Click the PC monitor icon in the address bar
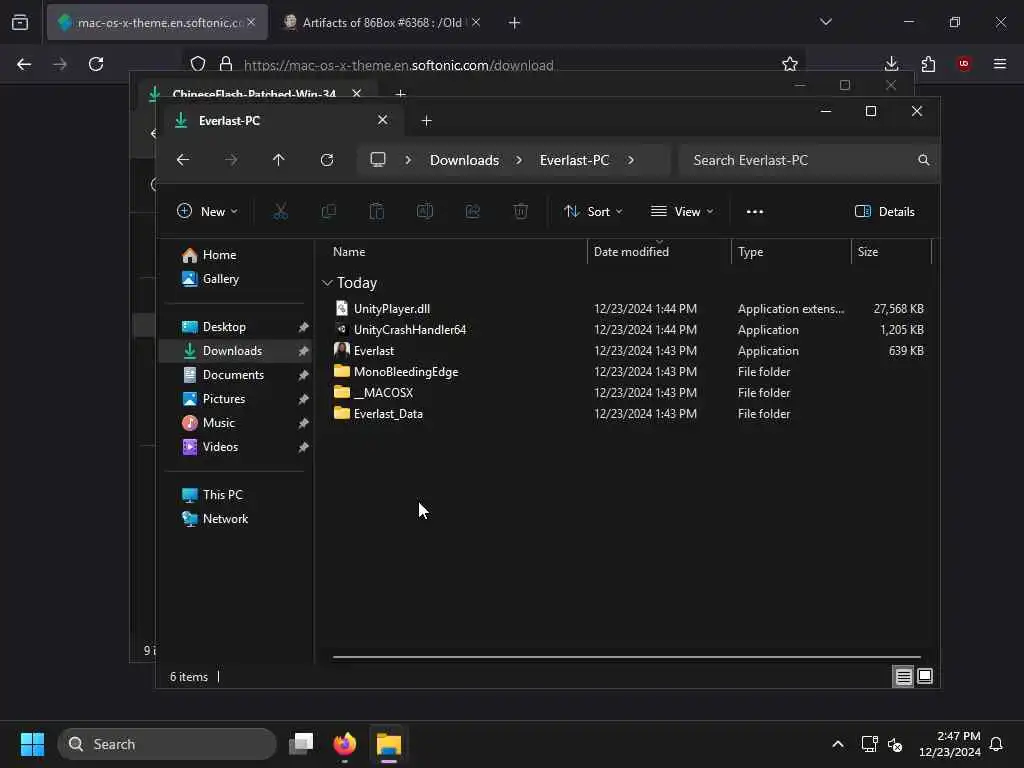Screen dimensions: 1024x768 coord(378,160)
